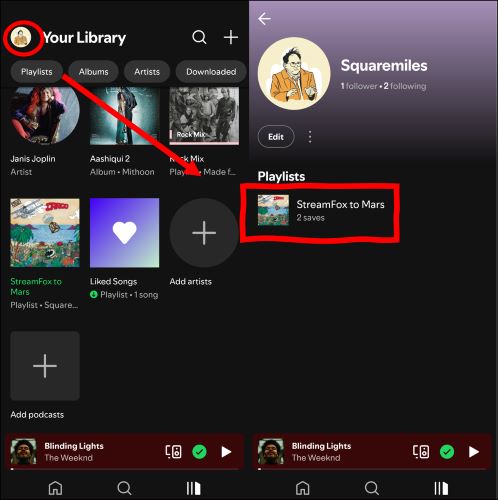Play Blinding Lights in library mini player
Image resolution: width=498 pixels, height=500 pixels.
(x=226, y=452)
